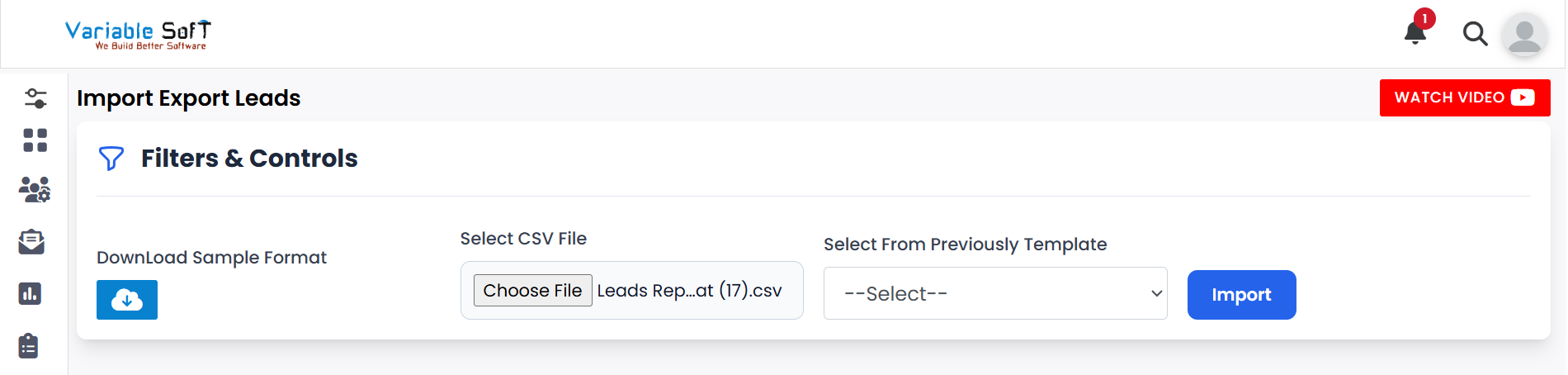1568x375 pixels.
Task: Click the Select CSV File label
Action: pyautogui.click(x=523, y=239)
